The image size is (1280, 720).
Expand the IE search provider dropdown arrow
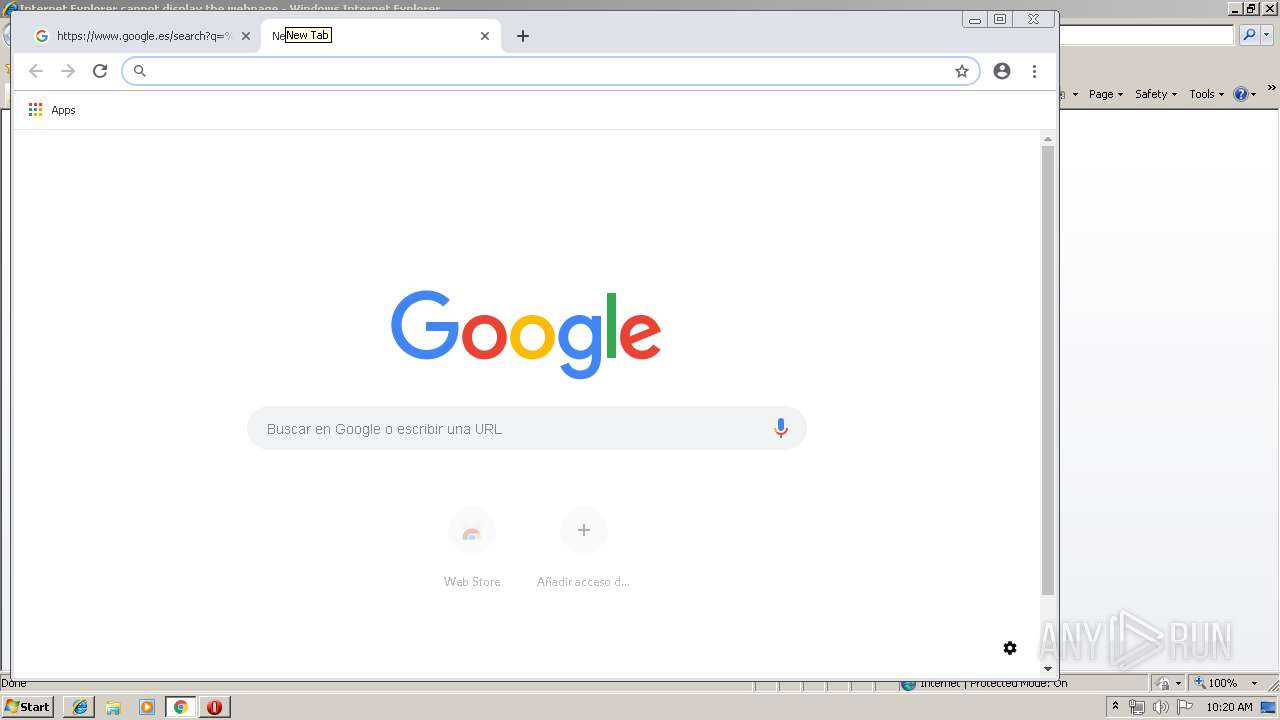pyautogui.click(x=1267, y=35)
